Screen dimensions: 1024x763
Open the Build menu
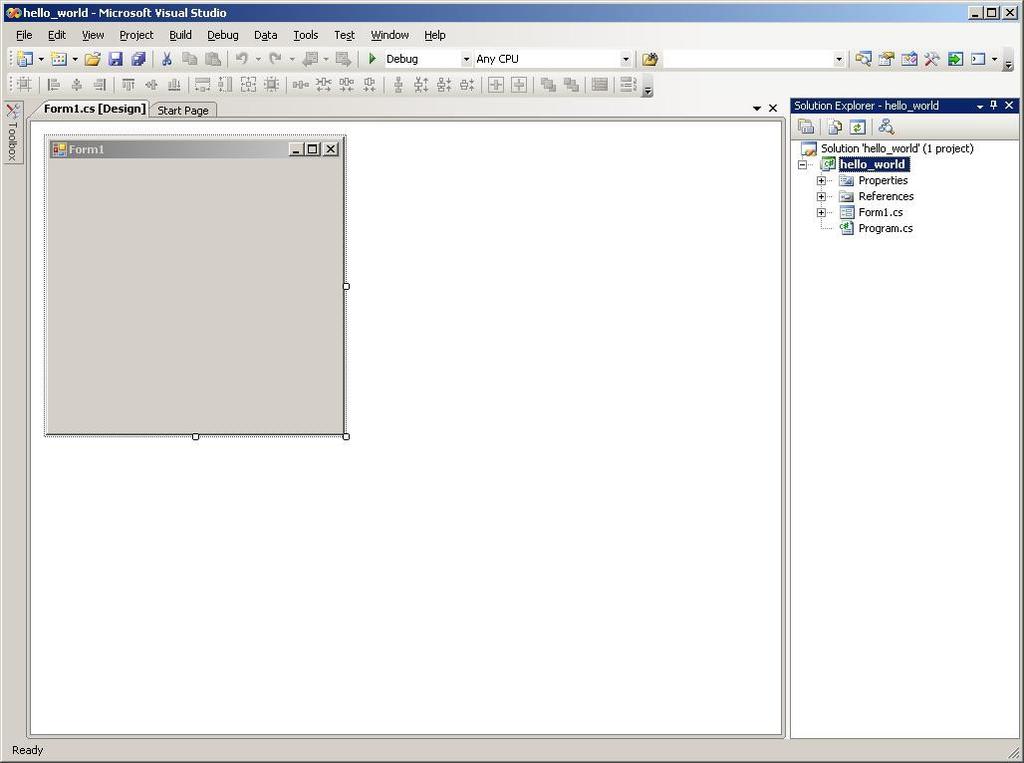click(x=180, y=35)
